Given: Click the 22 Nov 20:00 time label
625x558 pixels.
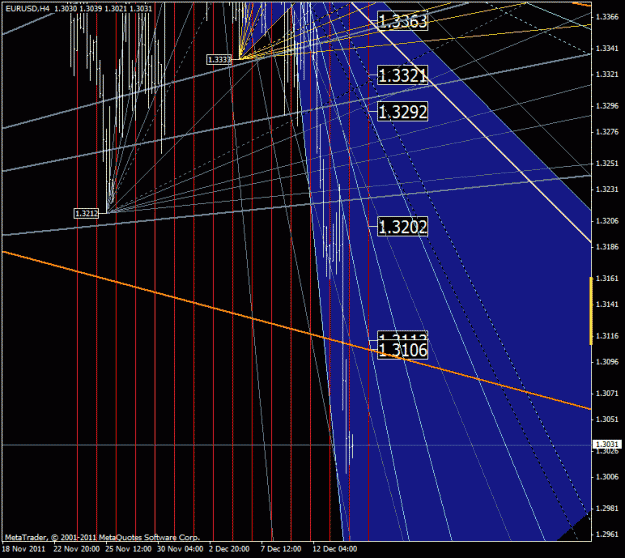Looking at the screenshot, I should pyautogui.click(x=77, y=549).
